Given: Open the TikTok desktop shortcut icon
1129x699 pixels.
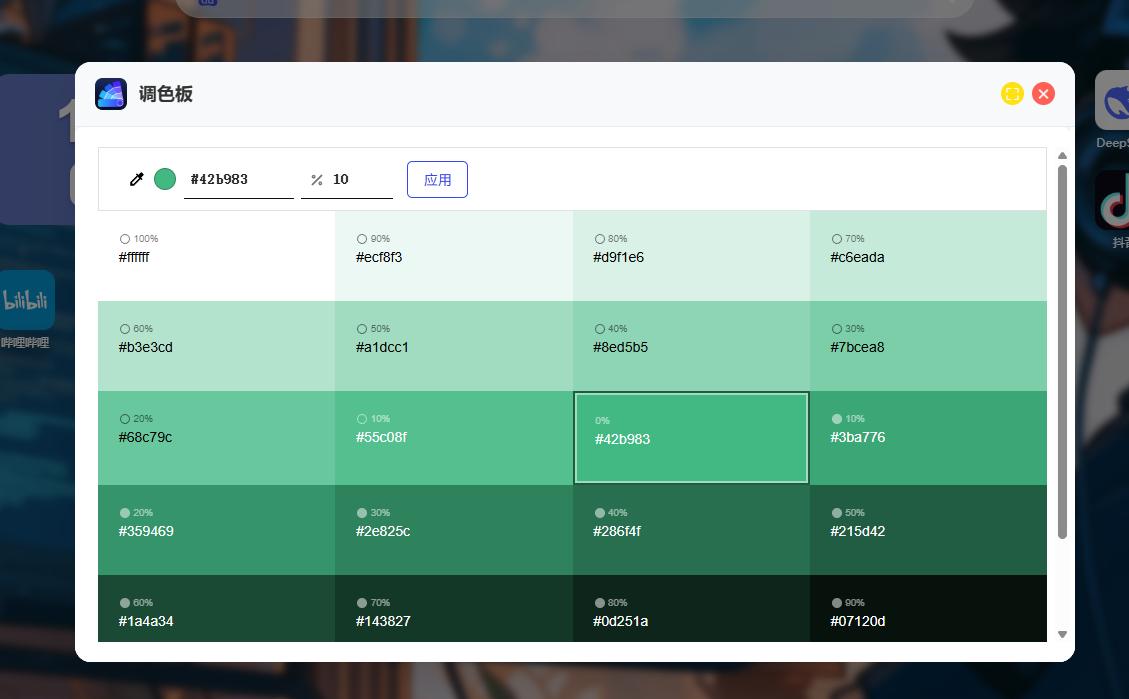Looking at the screenshot, I should coord(1112,200).
